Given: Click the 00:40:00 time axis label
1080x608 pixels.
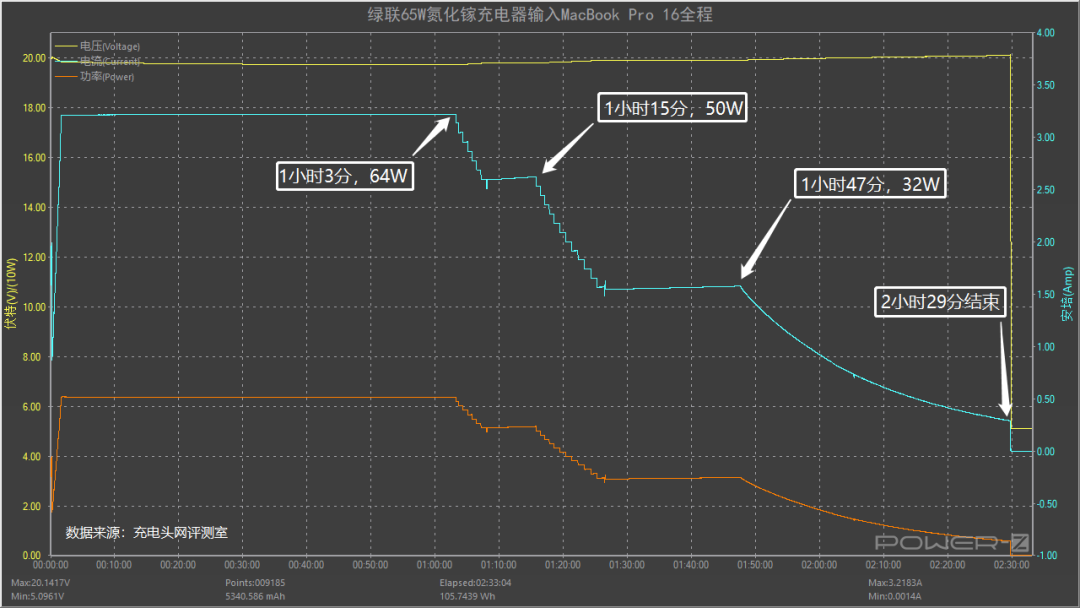Looking at the screenshot, I should [x=307, y=565].
